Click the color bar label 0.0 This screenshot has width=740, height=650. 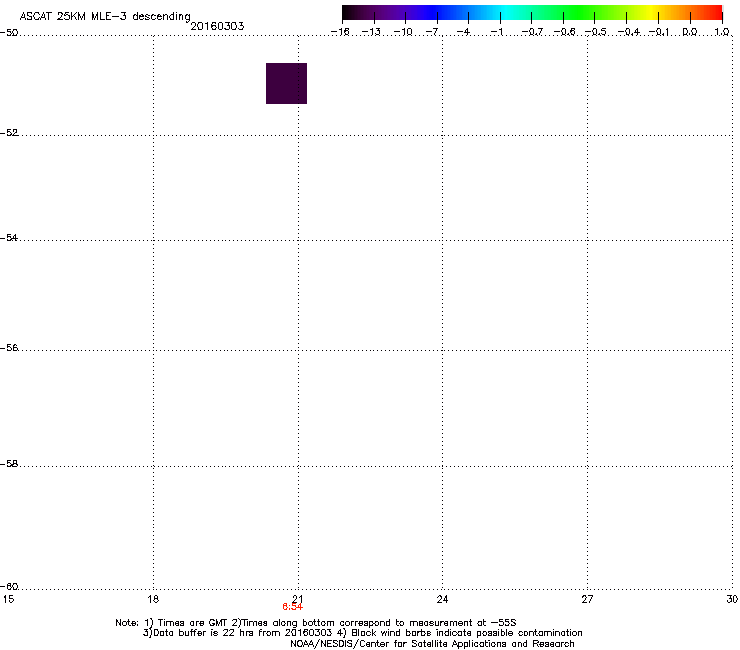[x=690, y=32]
